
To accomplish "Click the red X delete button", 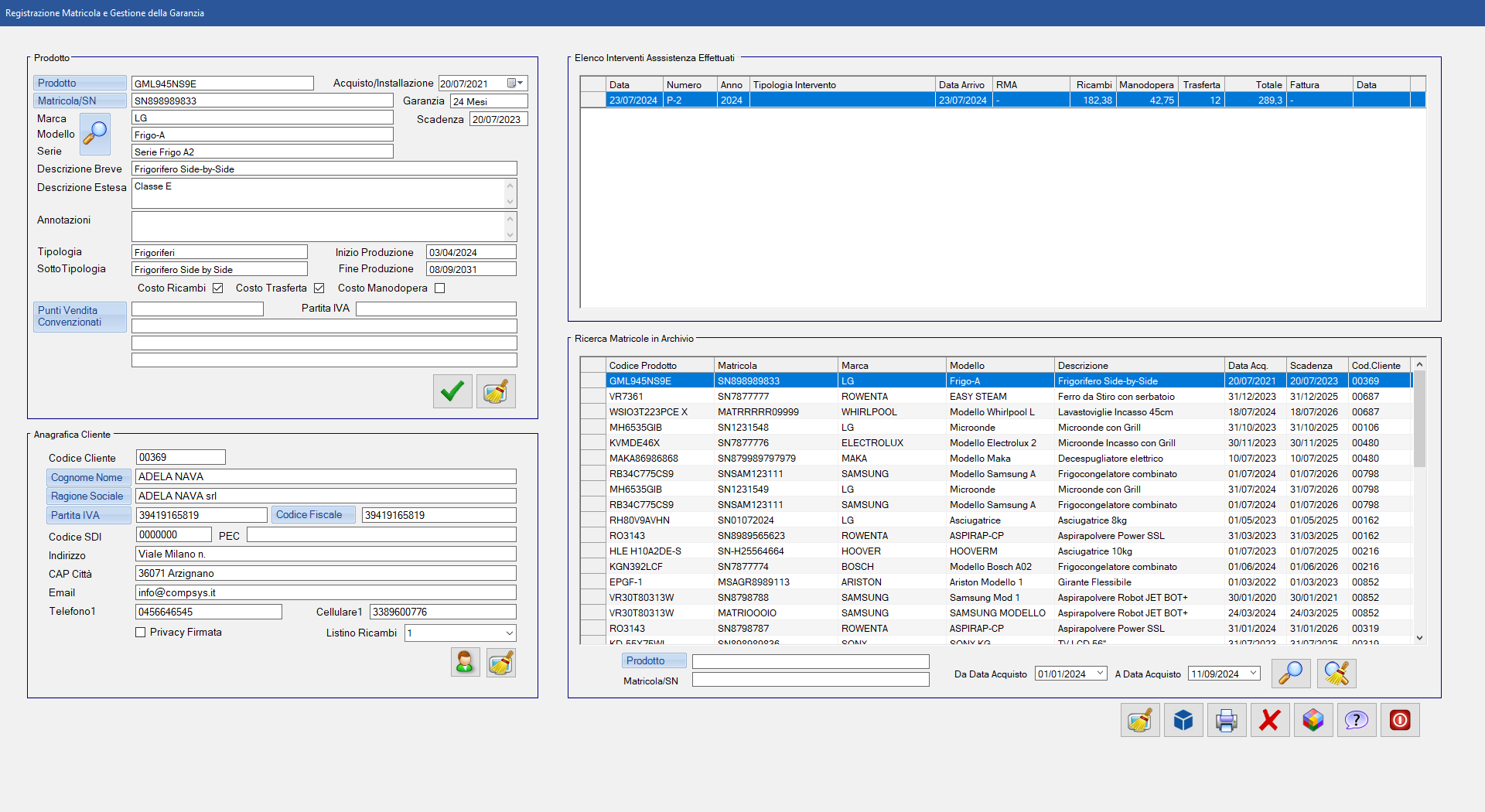I will click(1269, 721).
